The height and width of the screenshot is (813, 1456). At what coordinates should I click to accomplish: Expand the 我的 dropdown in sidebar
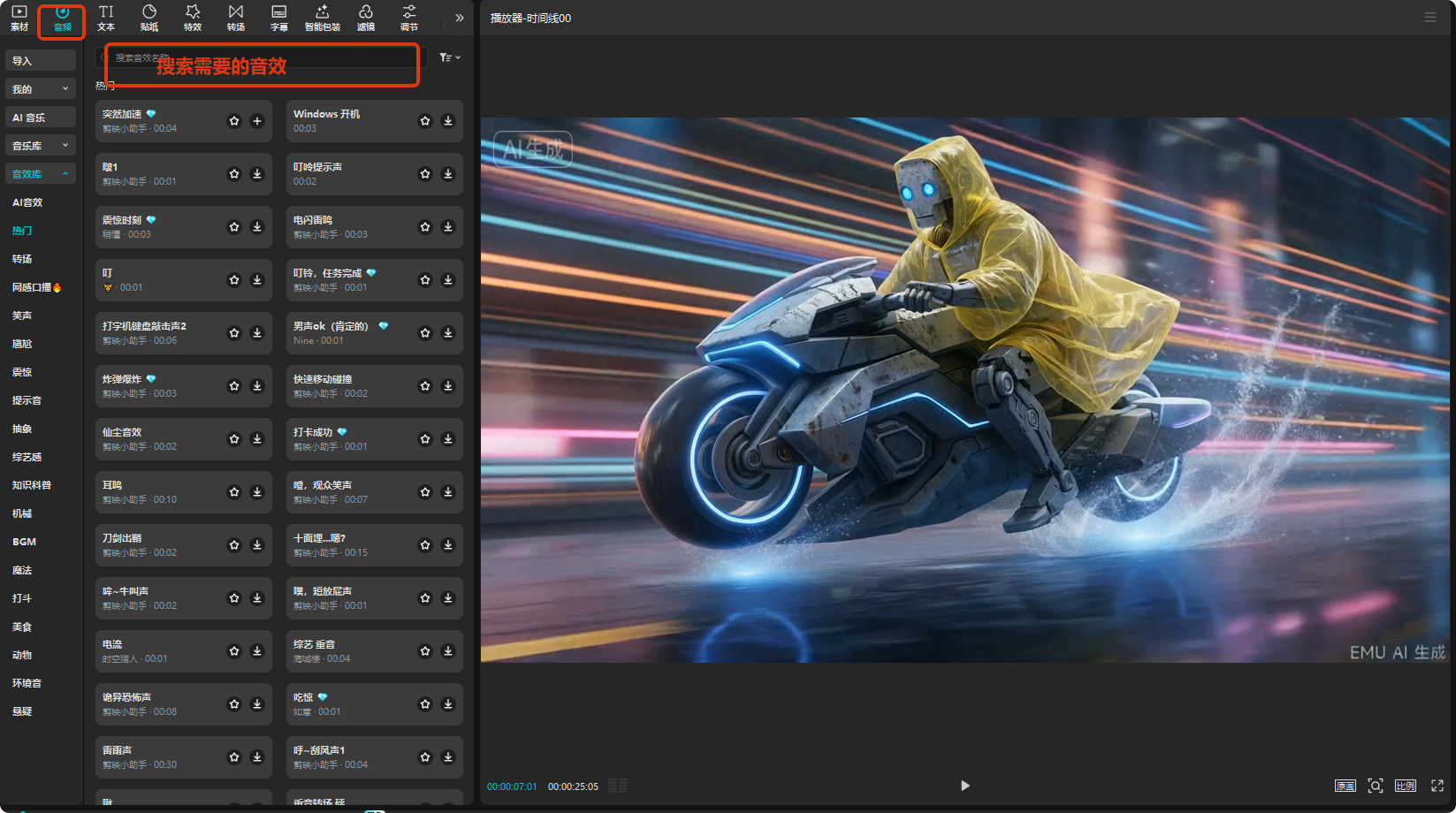coord(41,89)
